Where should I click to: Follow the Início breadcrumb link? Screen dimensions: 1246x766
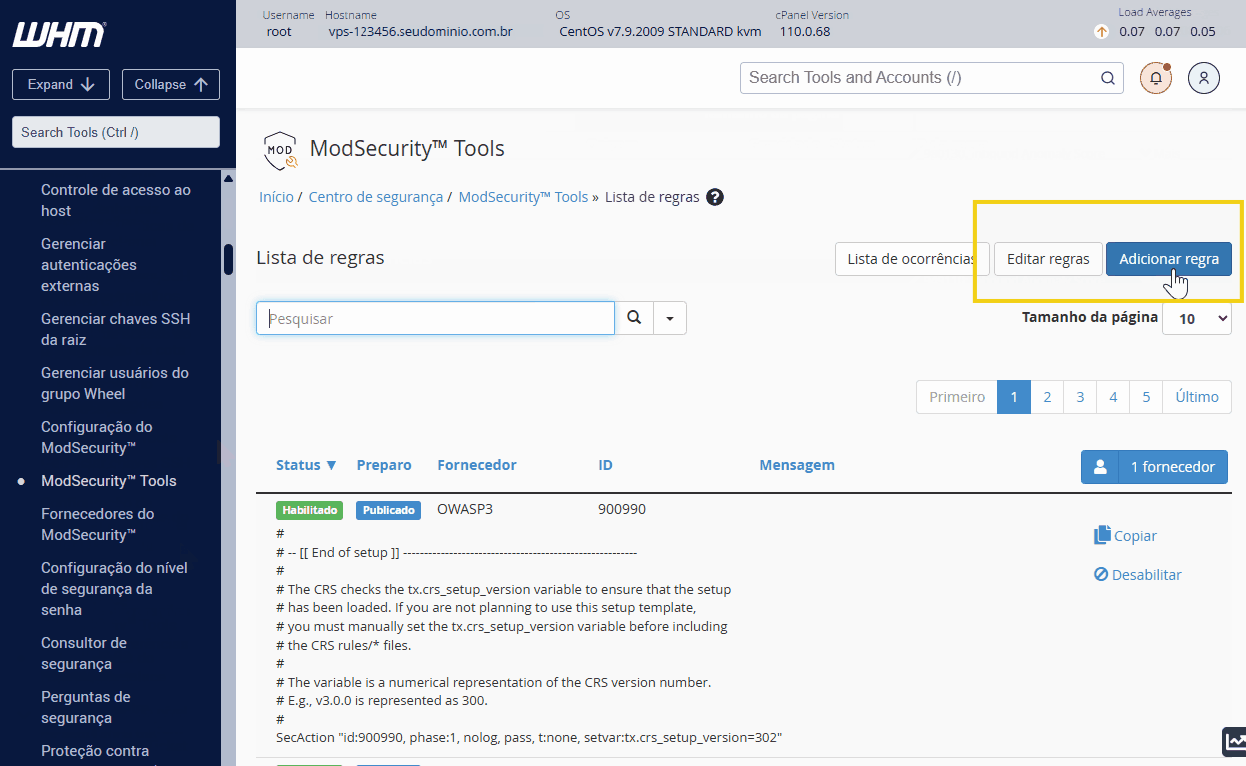276,197
